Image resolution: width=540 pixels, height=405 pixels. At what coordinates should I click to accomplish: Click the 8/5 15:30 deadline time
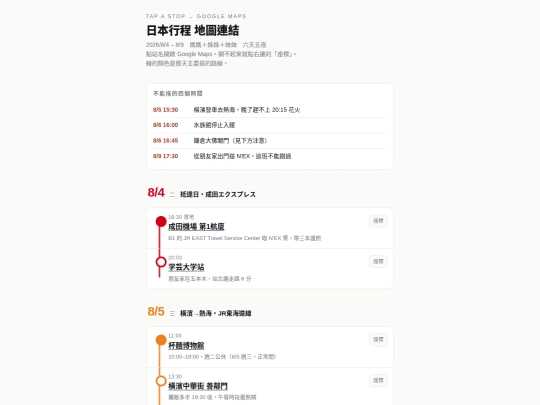(165, 110)
